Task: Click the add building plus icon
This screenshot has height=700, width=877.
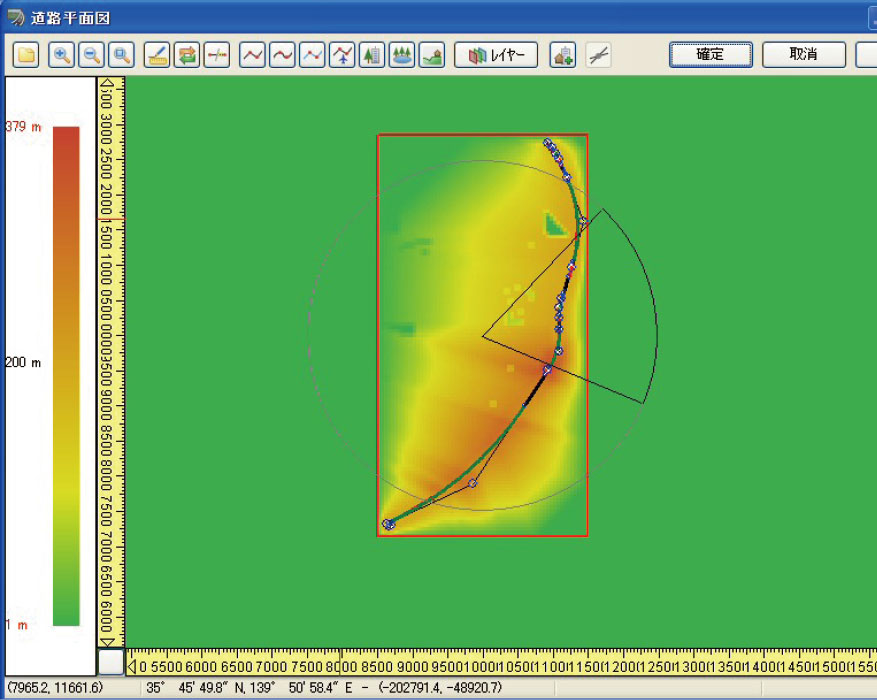Action: click(x=563, y=55)
